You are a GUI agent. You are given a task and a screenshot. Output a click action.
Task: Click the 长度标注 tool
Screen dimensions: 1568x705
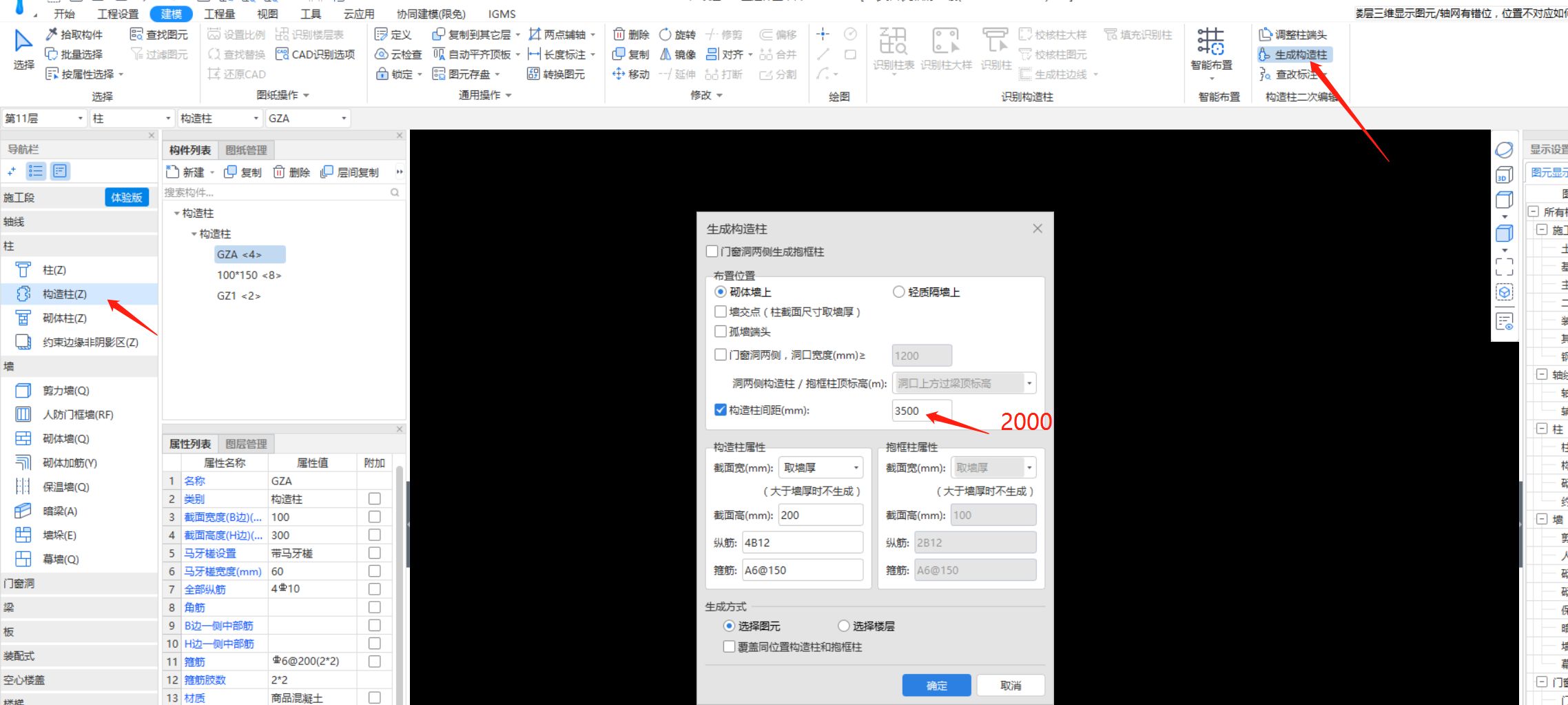coord(557,54)
